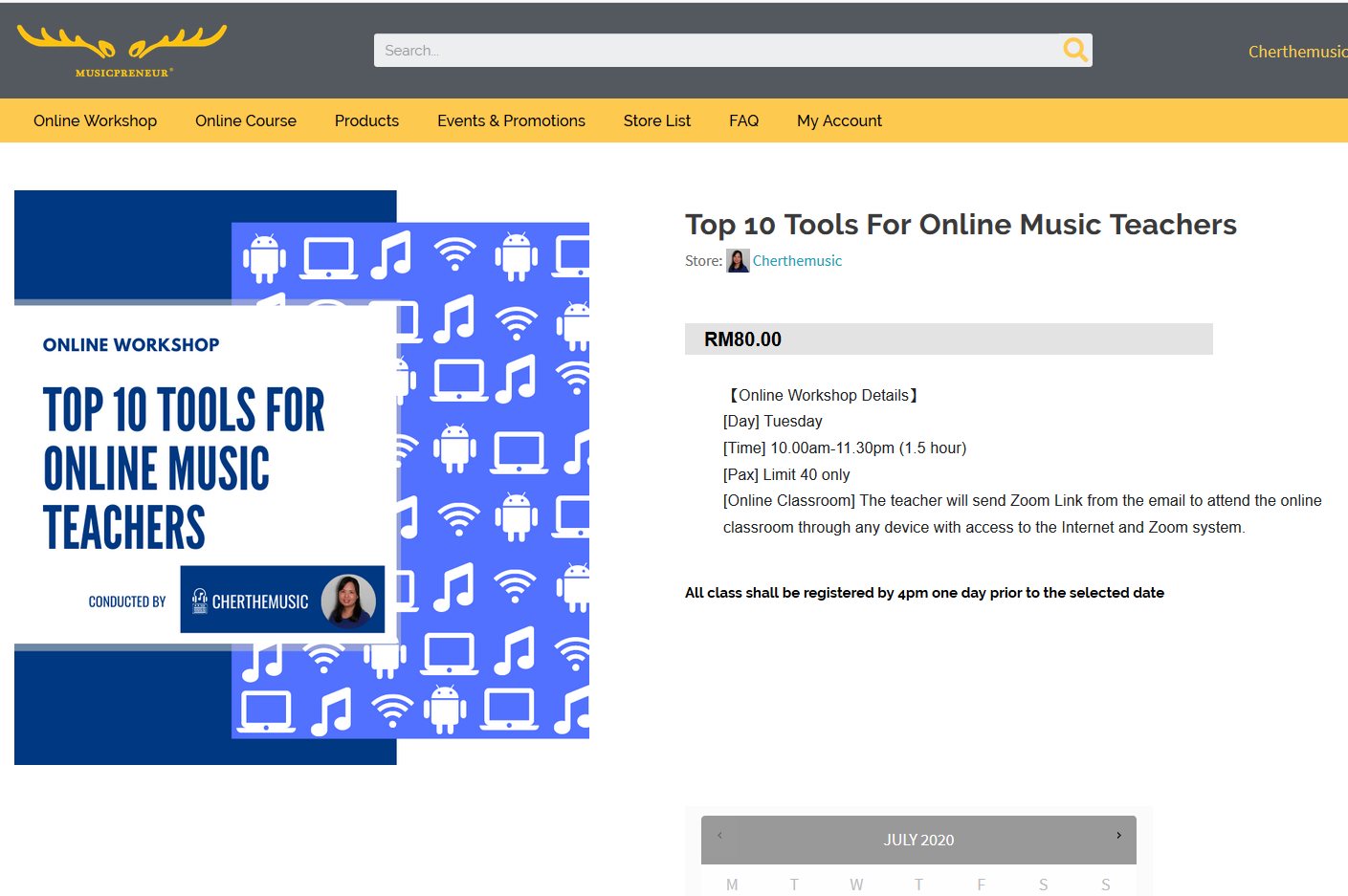The height and width of the screenshot is (896, 1348).
Task: Click the registration deadline notice text
Action: [x=924, y=593]
